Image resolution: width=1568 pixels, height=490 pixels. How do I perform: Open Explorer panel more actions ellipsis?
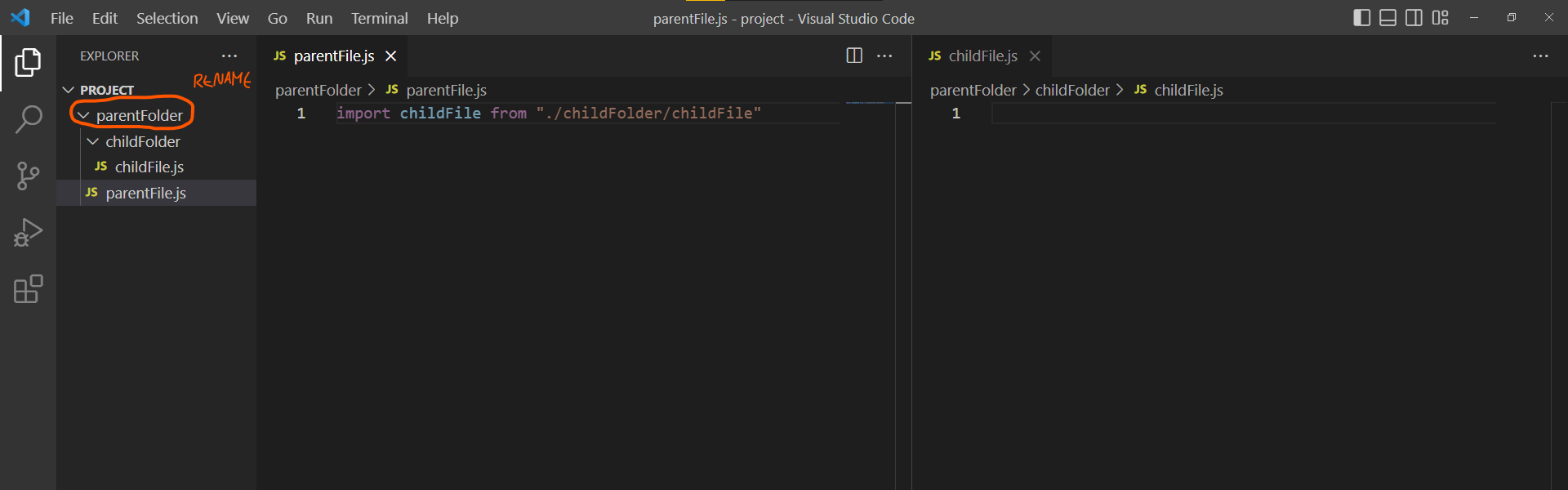coord(229,56)
